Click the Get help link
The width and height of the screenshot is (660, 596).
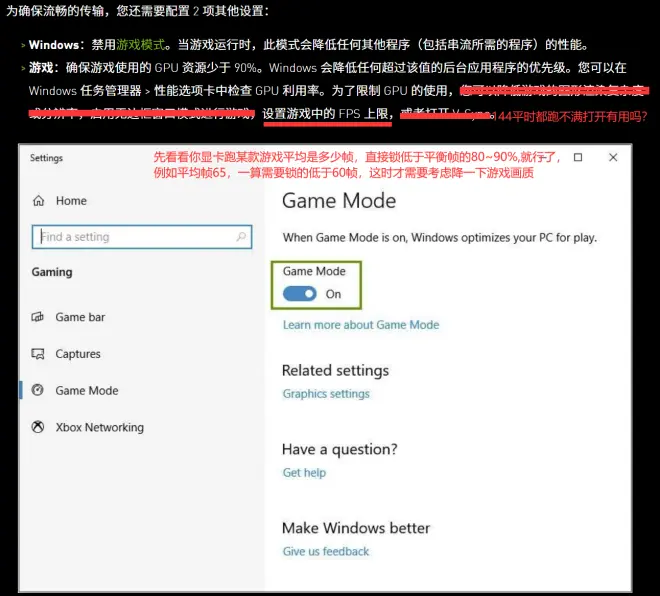304,472
